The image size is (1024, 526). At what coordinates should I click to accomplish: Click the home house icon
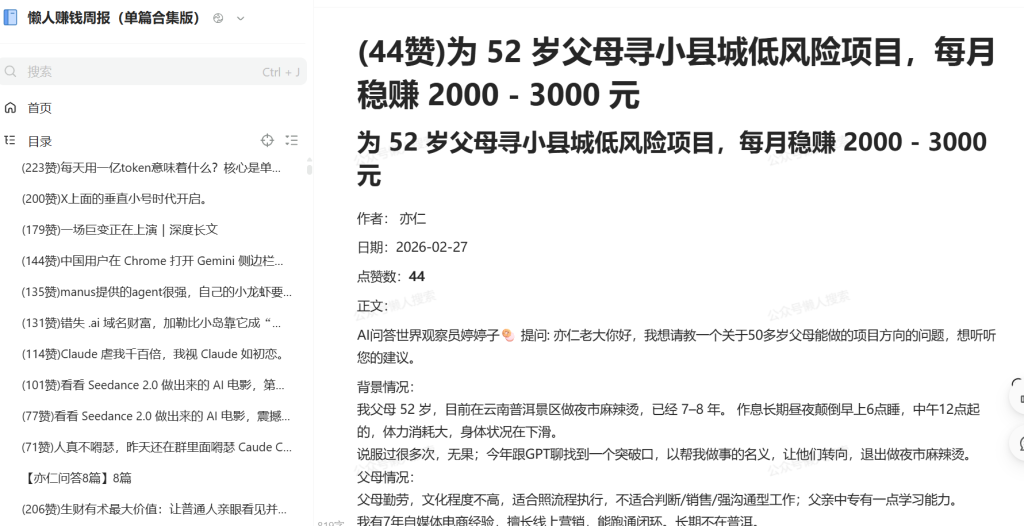(10, 108)
